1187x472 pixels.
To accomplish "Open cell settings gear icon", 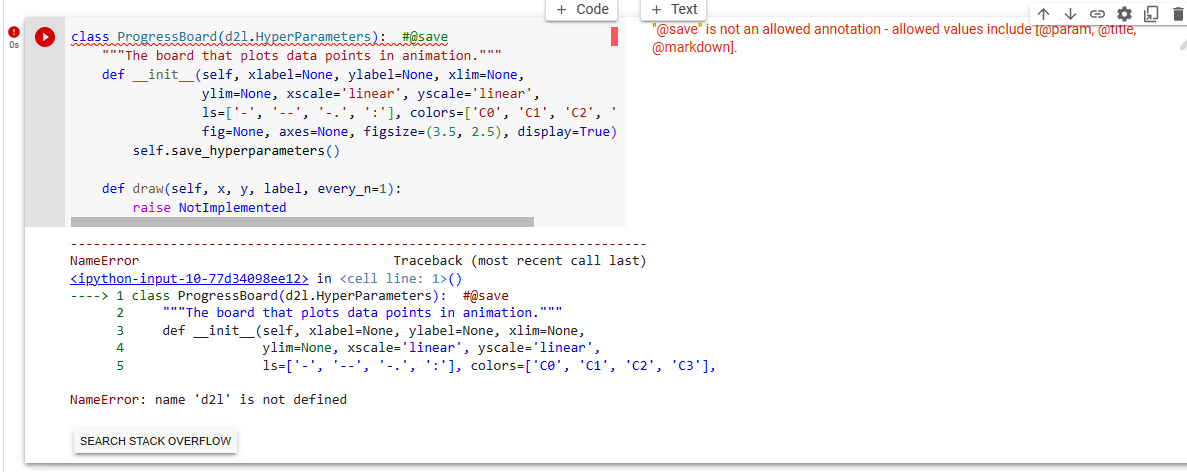I will pos(1124,14).
